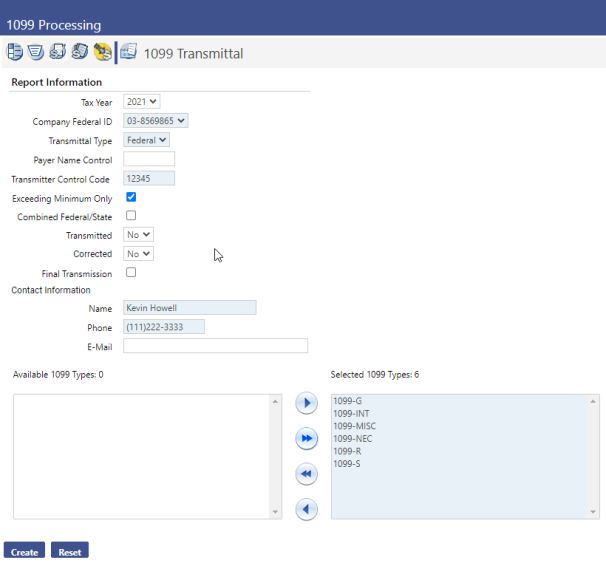Screen dimensions: 606x563
Task: Click double right arrow to add all types
Action: 307,439
